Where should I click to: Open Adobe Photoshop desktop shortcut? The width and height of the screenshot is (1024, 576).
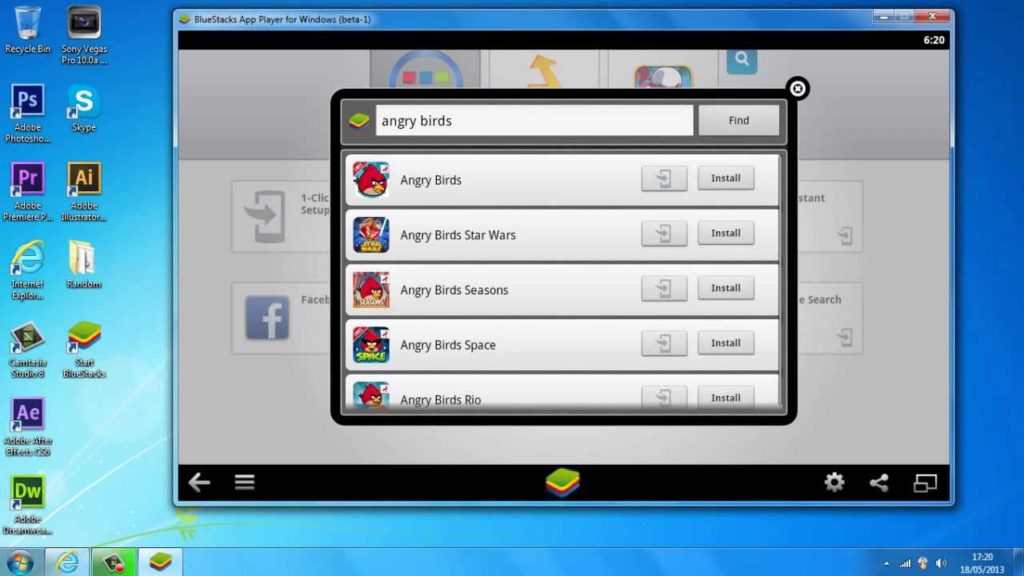click(x=27, y=112)
